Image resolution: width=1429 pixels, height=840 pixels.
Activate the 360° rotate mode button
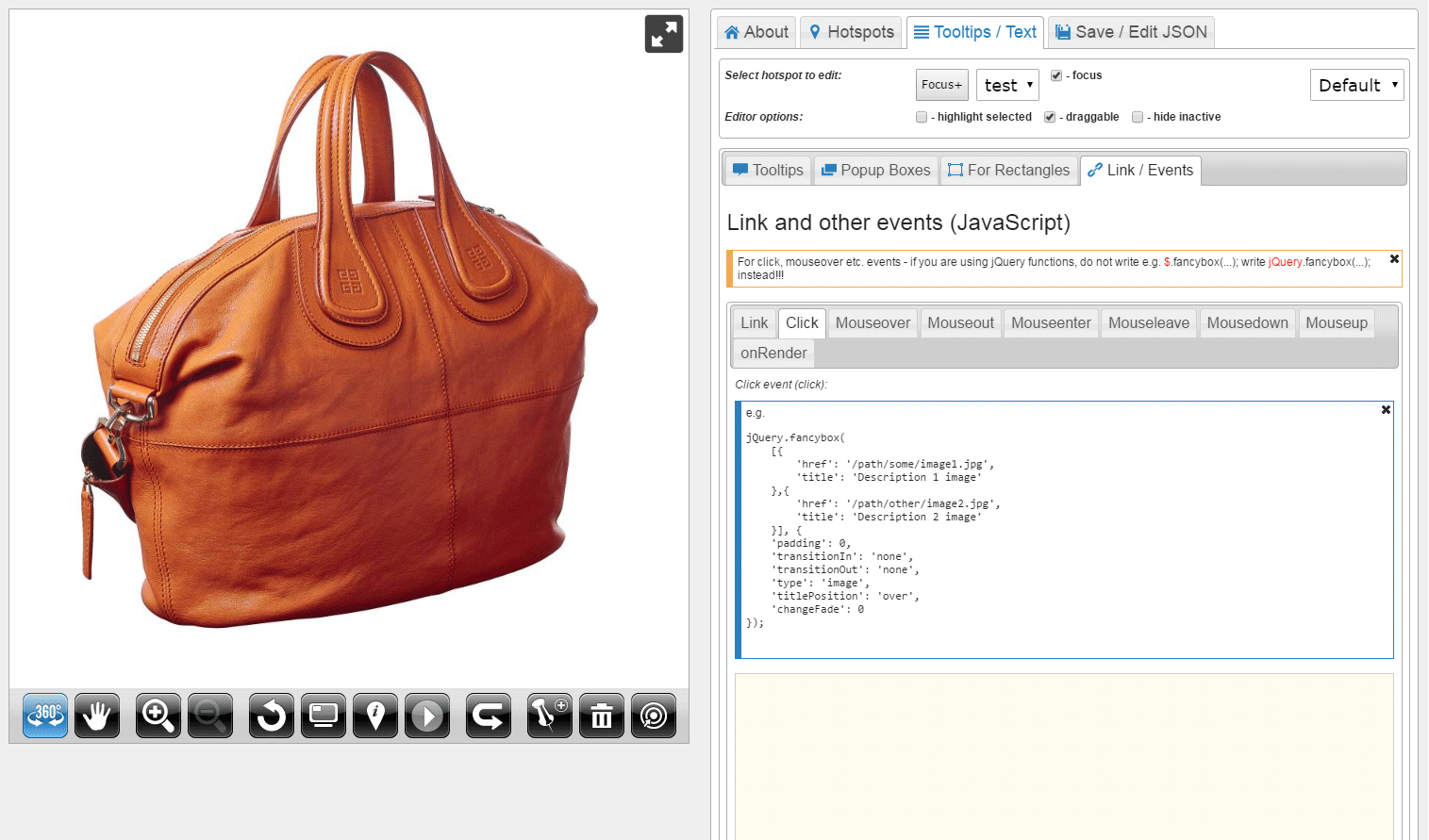point(45,716)
